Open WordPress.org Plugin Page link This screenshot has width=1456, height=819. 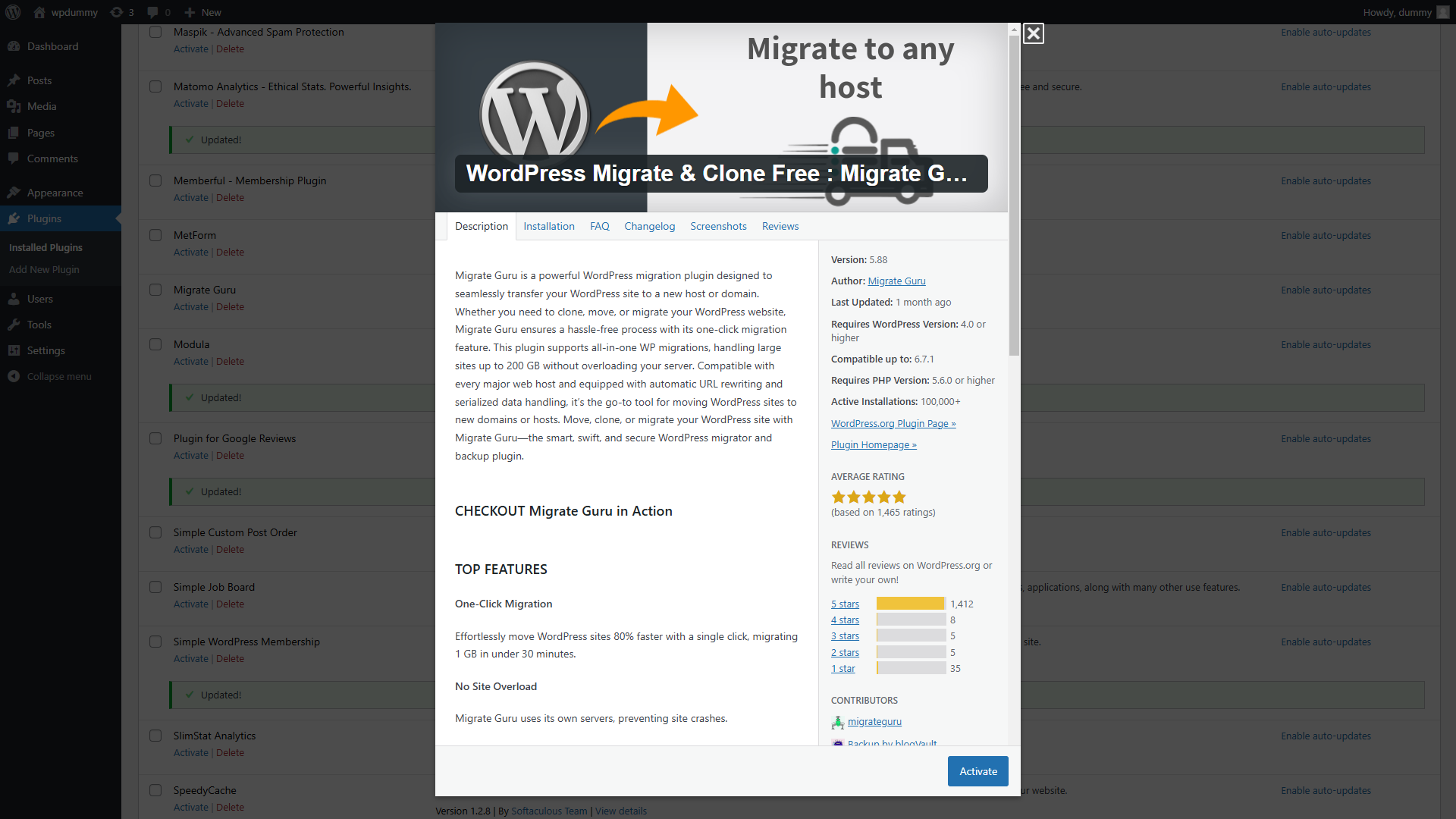(893, 423)
